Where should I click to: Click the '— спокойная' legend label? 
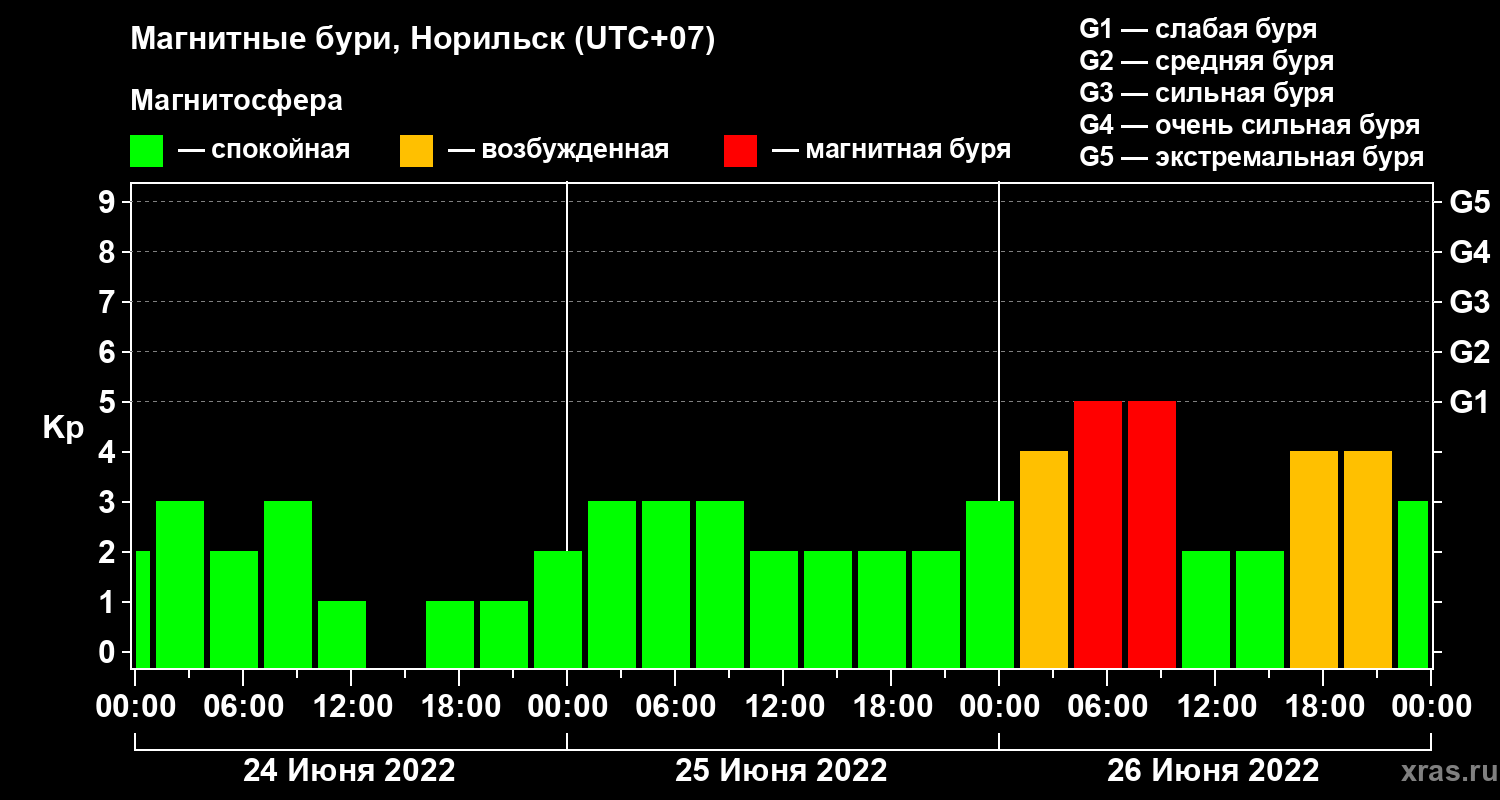click(264, 151)
